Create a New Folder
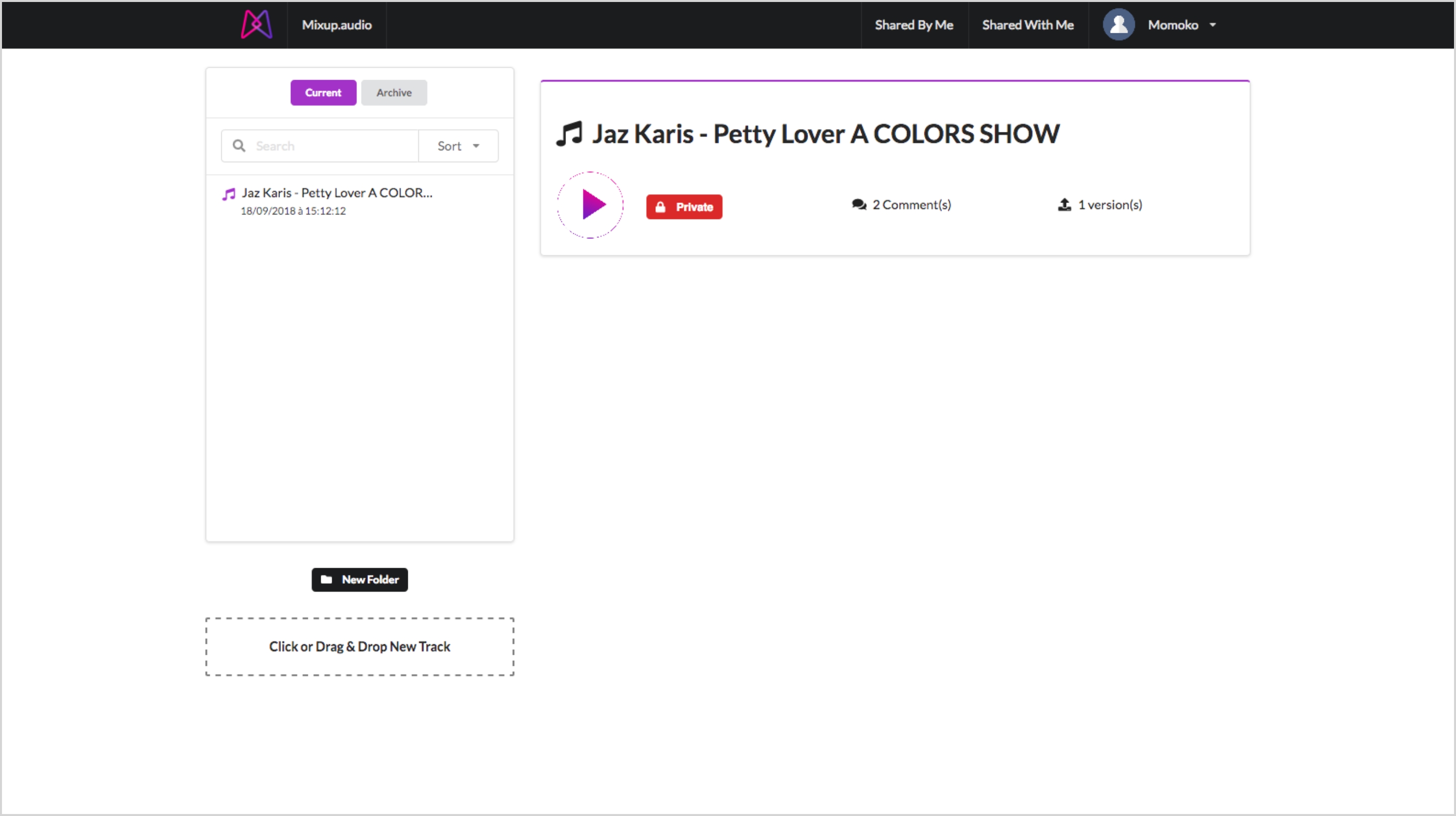 (x=360, y=579)
